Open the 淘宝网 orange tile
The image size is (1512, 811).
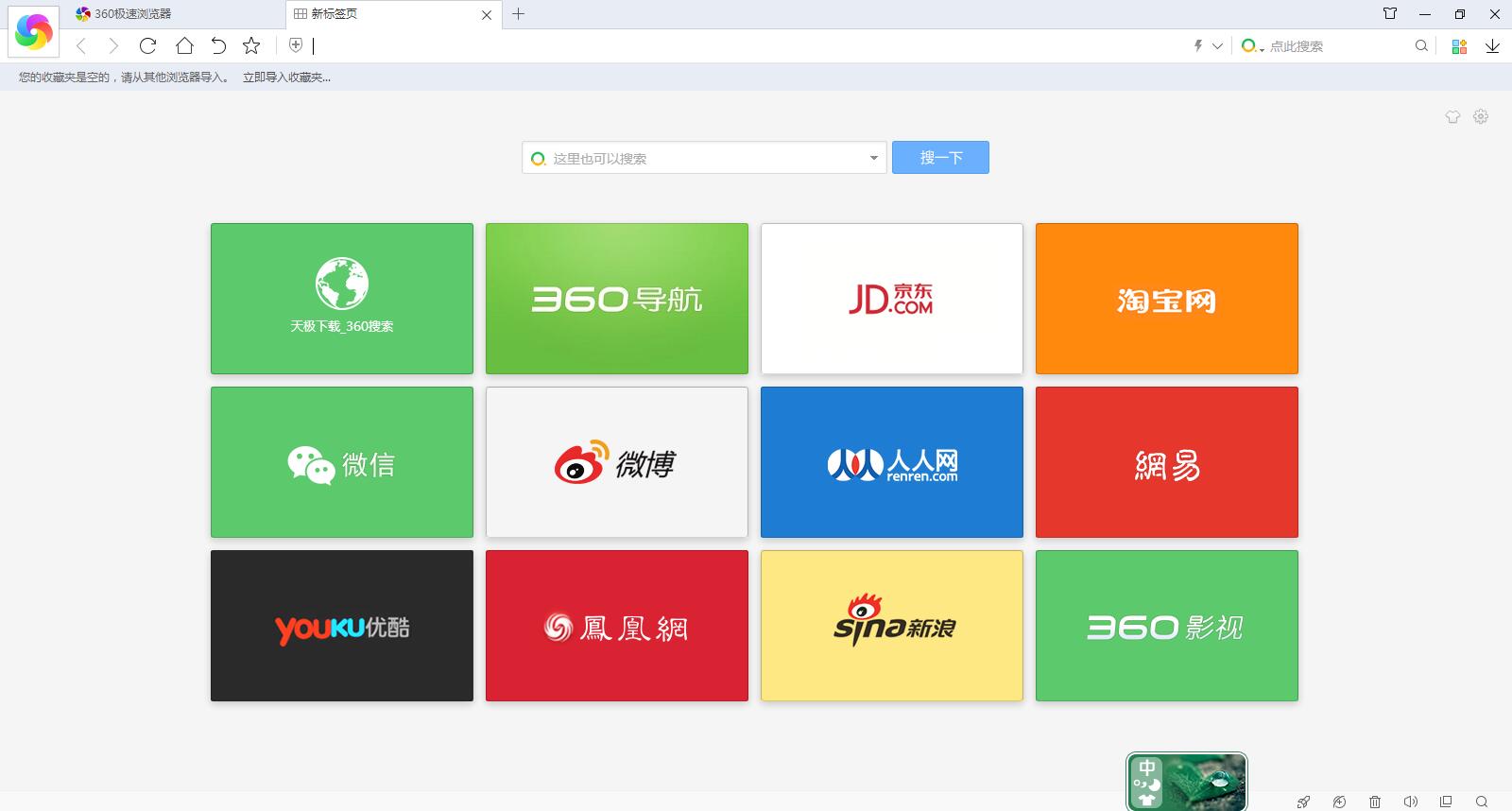click(x=1166, y=299)
